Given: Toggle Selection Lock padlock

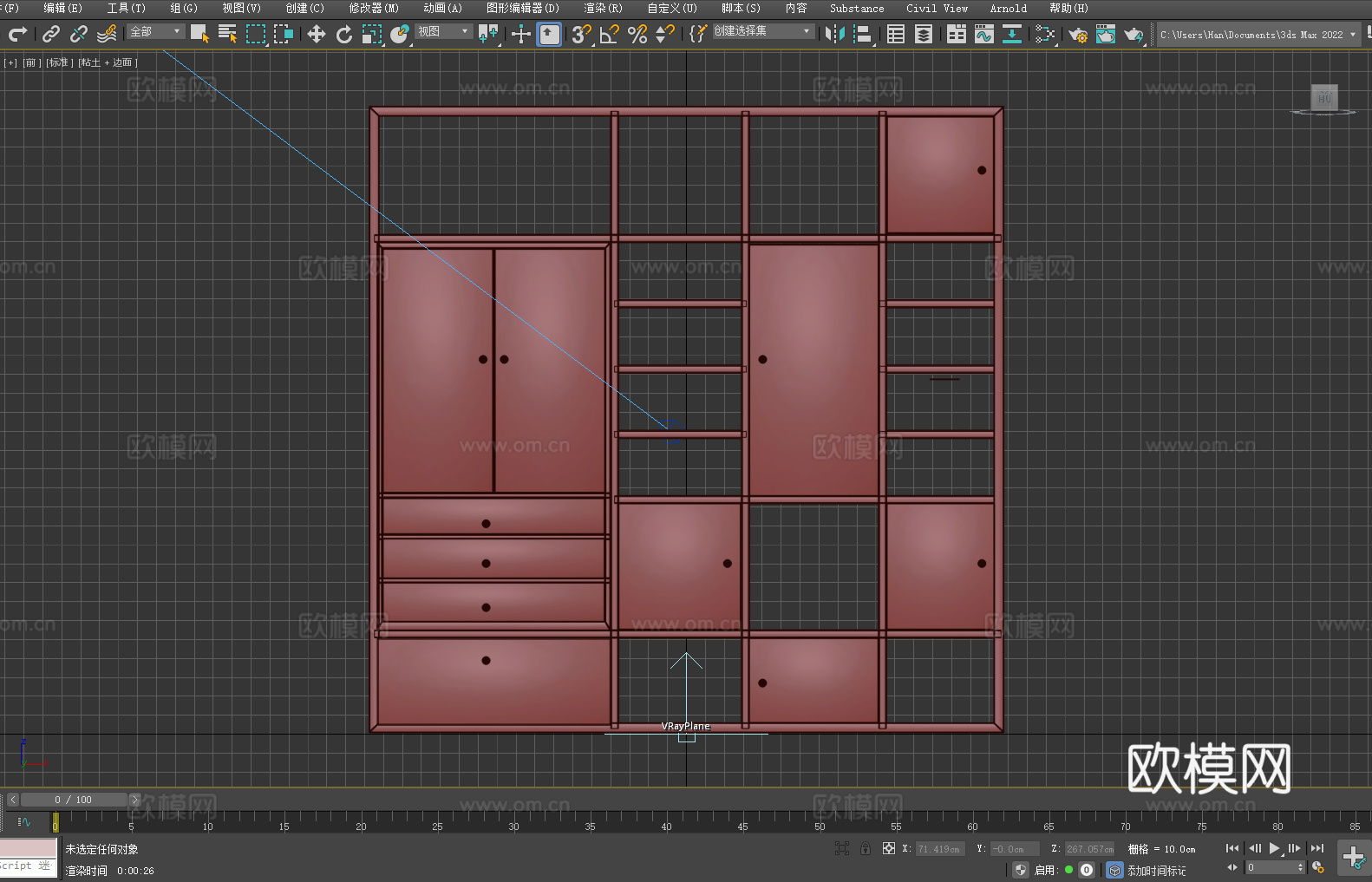Looking at the screenshot, I should click(x=866, y=848).
